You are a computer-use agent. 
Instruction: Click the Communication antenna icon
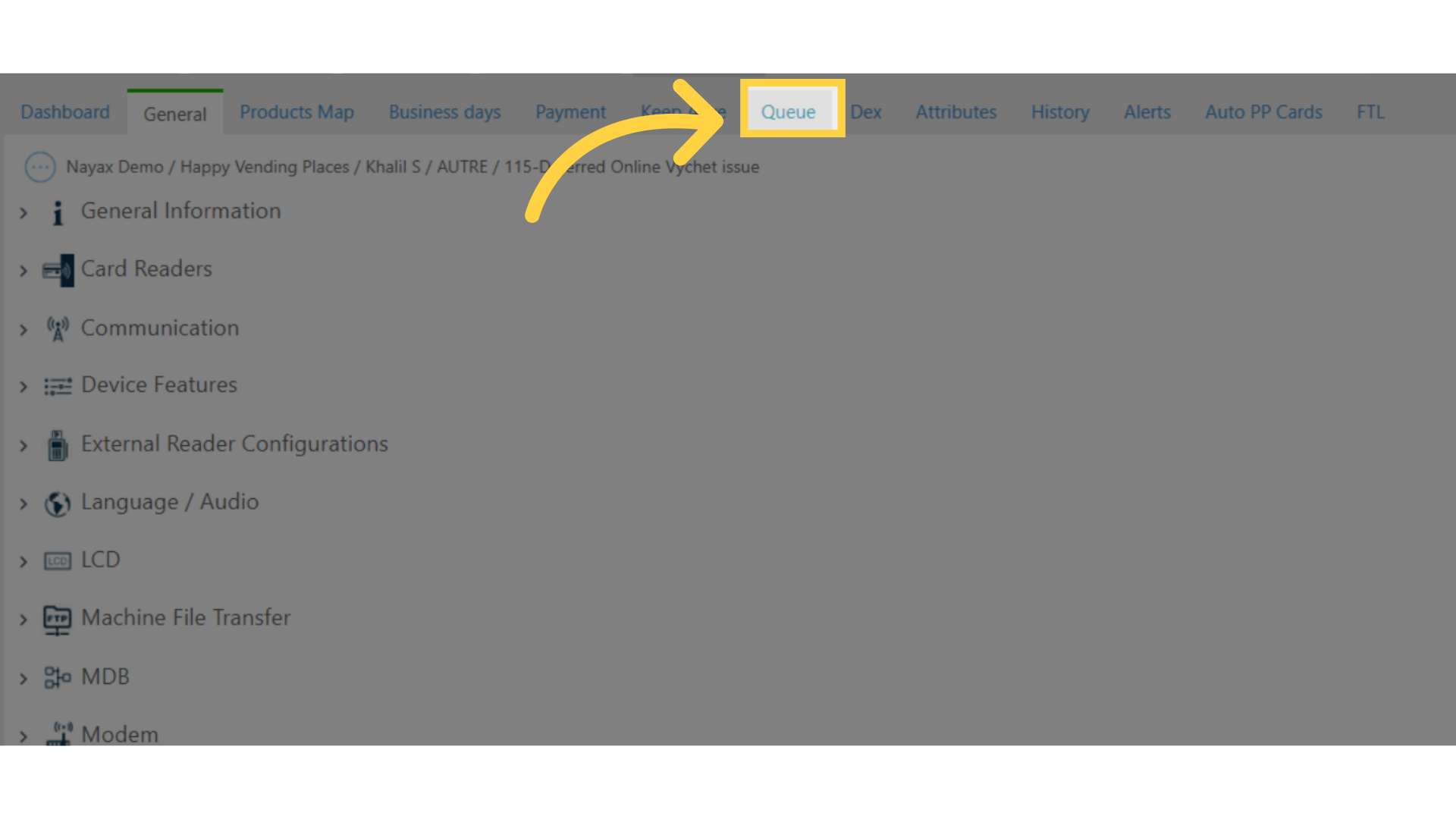(56, 328)
